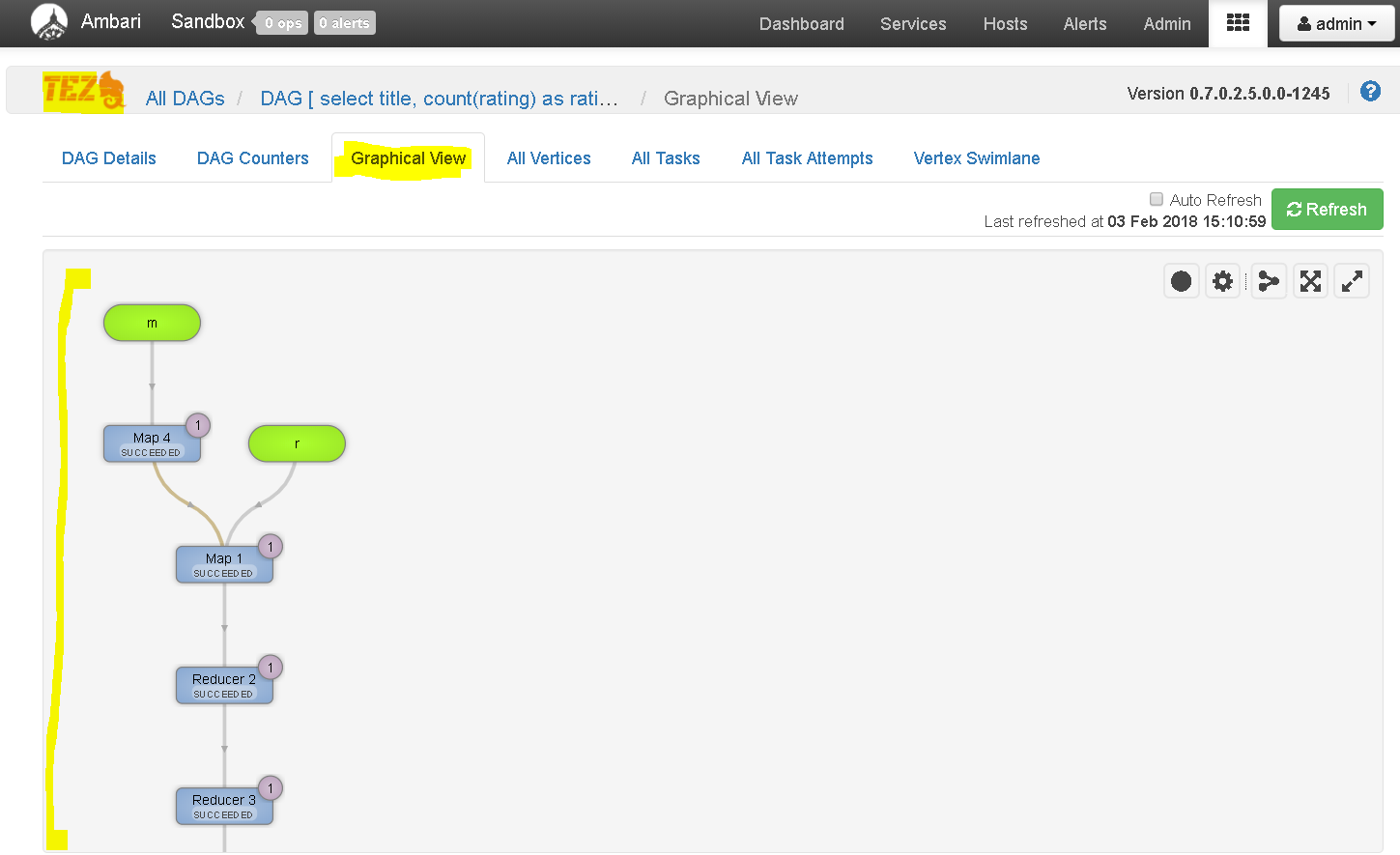Click the fit-to-screen crossed arrows icon
This screenshot has height=855, width=1400.
[1310, 281]
